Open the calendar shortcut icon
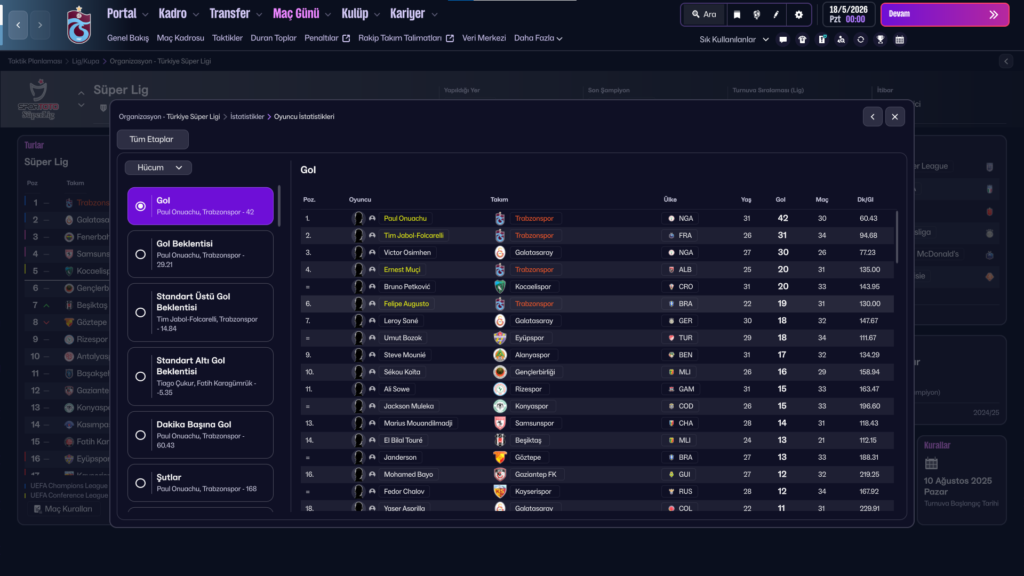Viewport: 1024px width, 576px height. click(x=899, y=40)
